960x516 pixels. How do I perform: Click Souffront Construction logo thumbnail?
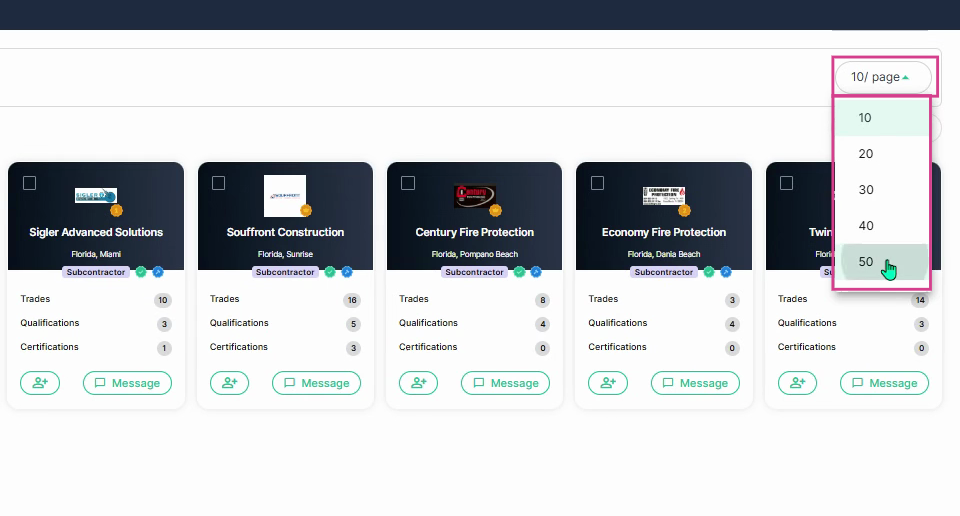coord(285,196)
